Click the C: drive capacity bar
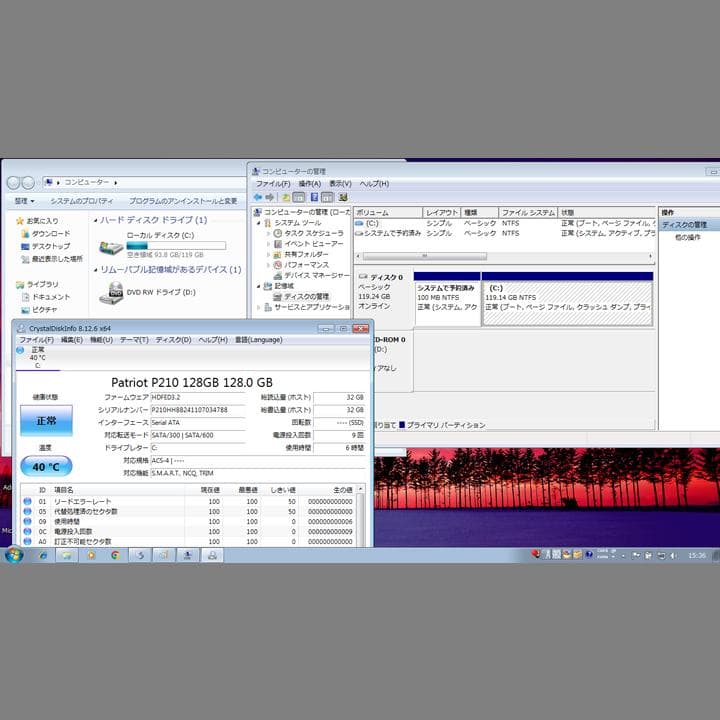Viewport: 720px width, 720px height. (x=176, y=246)
